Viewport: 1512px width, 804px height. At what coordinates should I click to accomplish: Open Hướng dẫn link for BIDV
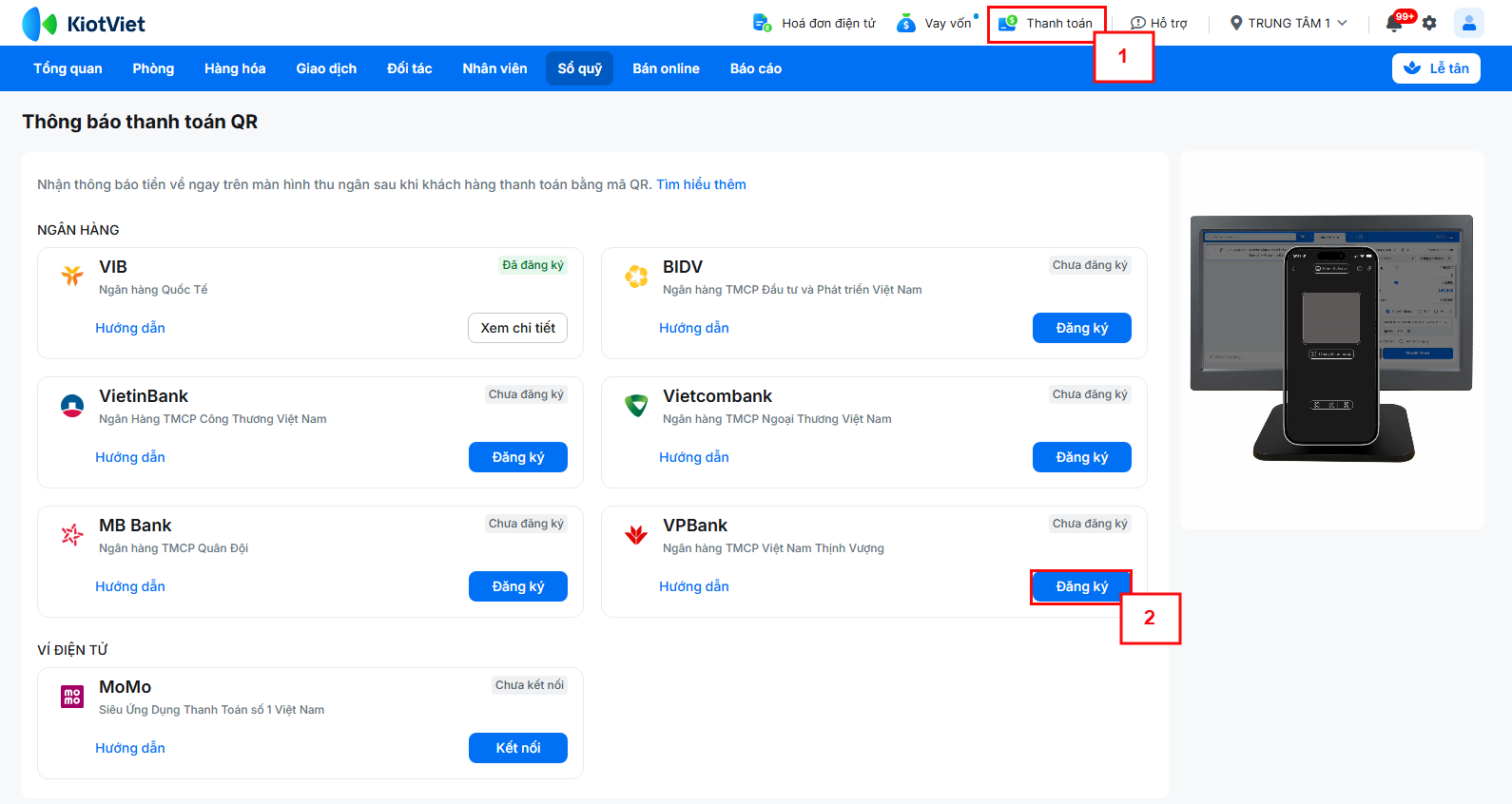point(694,328)
